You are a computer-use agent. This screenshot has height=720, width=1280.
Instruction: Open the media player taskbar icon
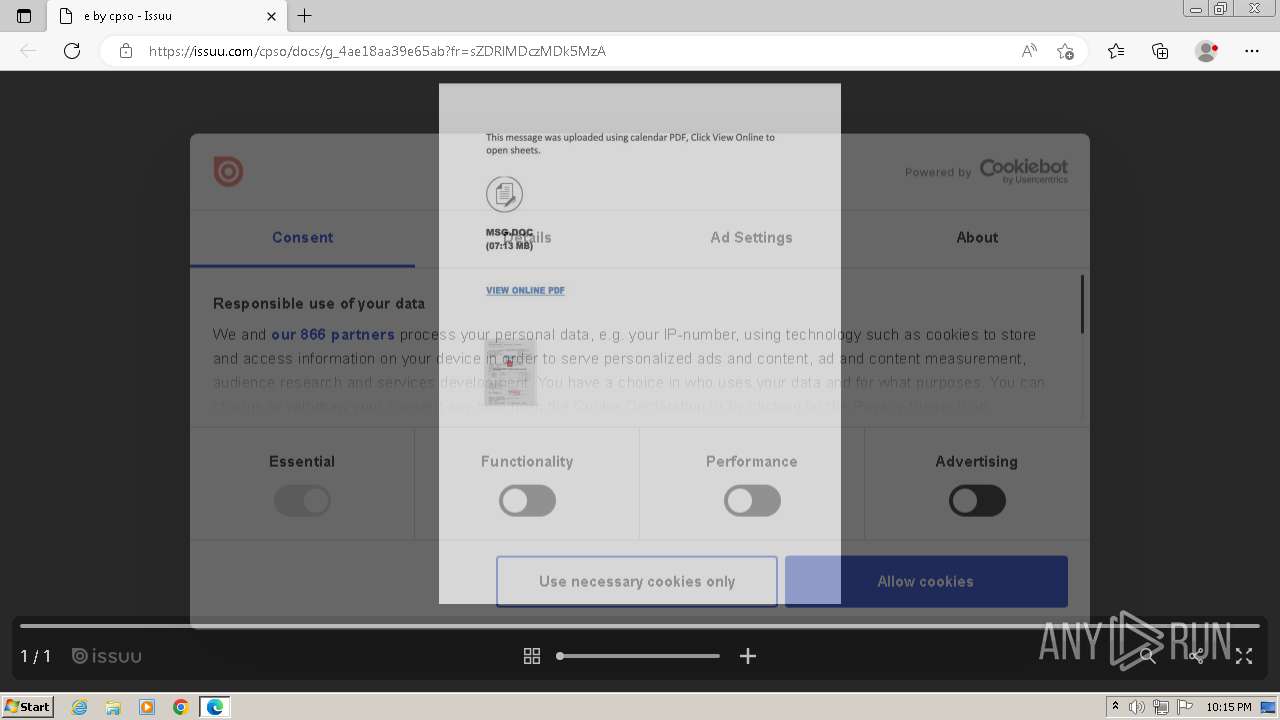pos(147,707)
